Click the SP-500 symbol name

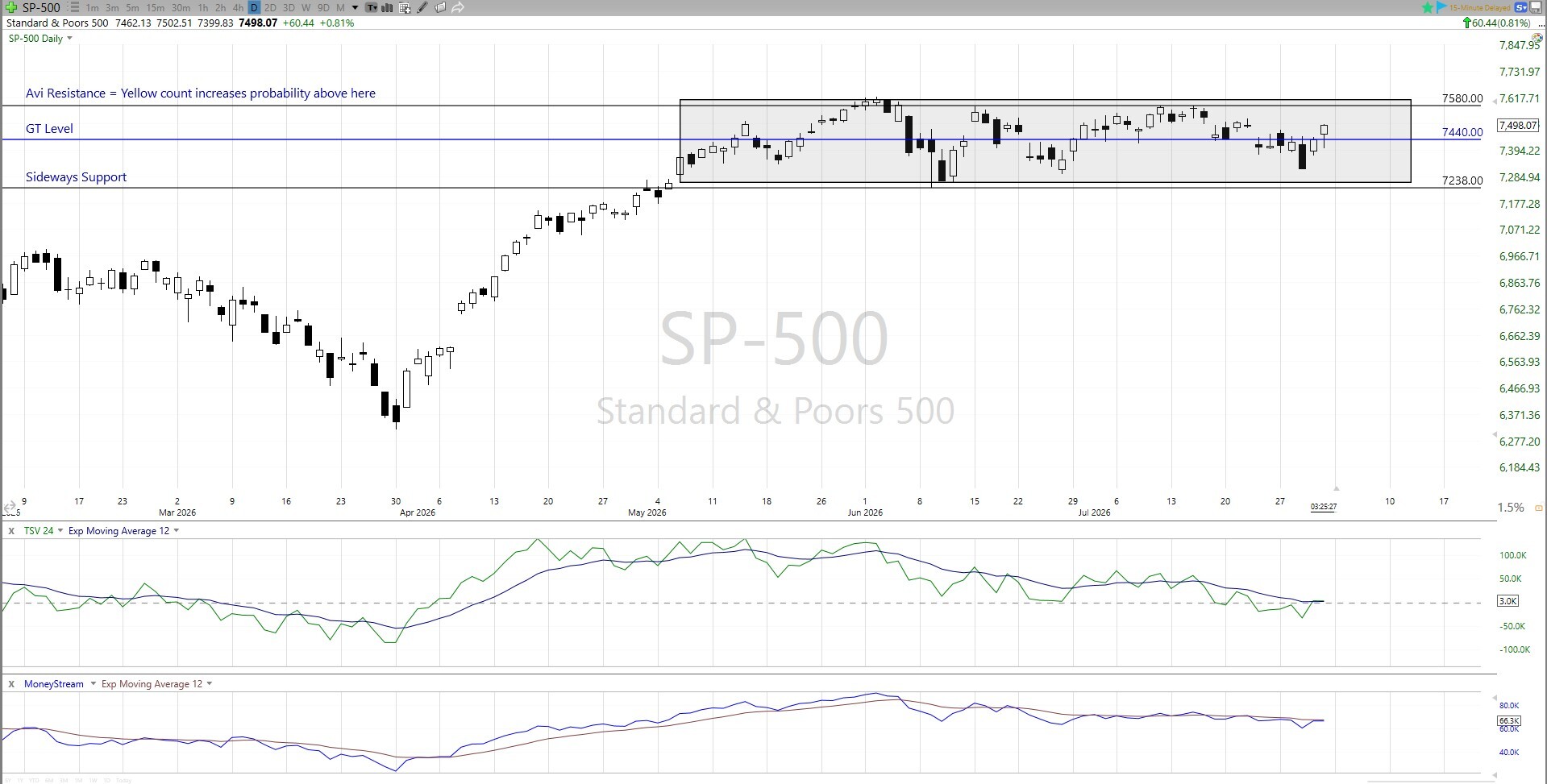[x=41, y=7]
